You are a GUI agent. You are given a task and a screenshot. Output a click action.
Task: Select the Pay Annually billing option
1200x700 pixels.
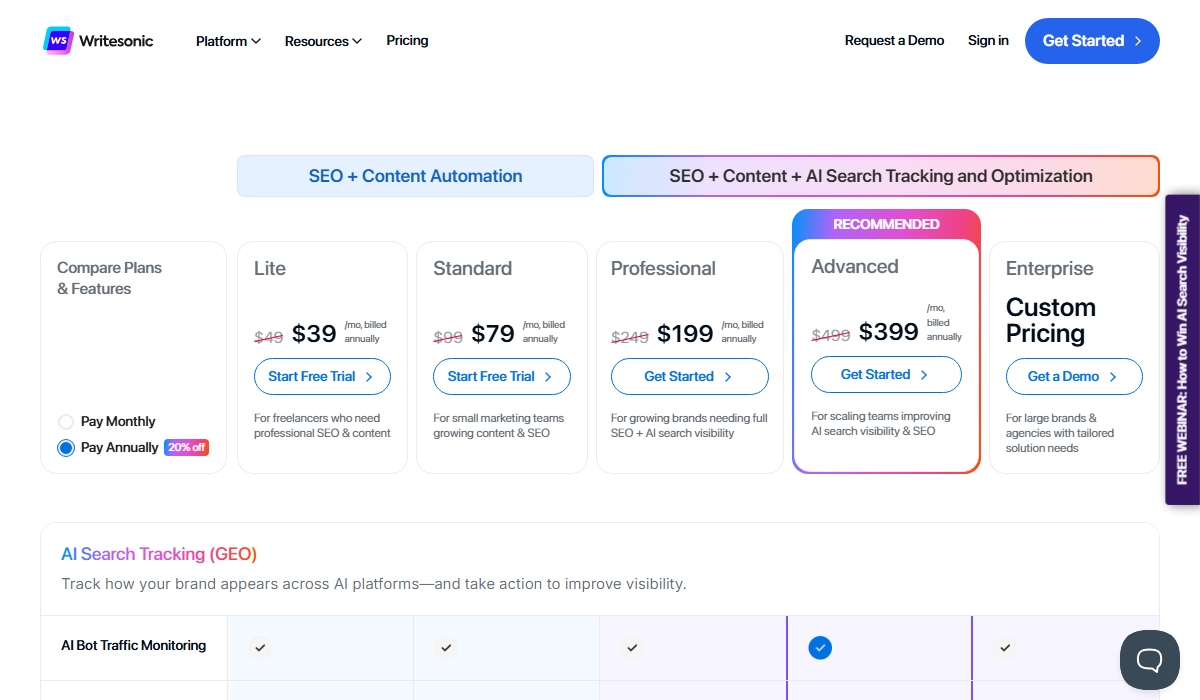66,447
